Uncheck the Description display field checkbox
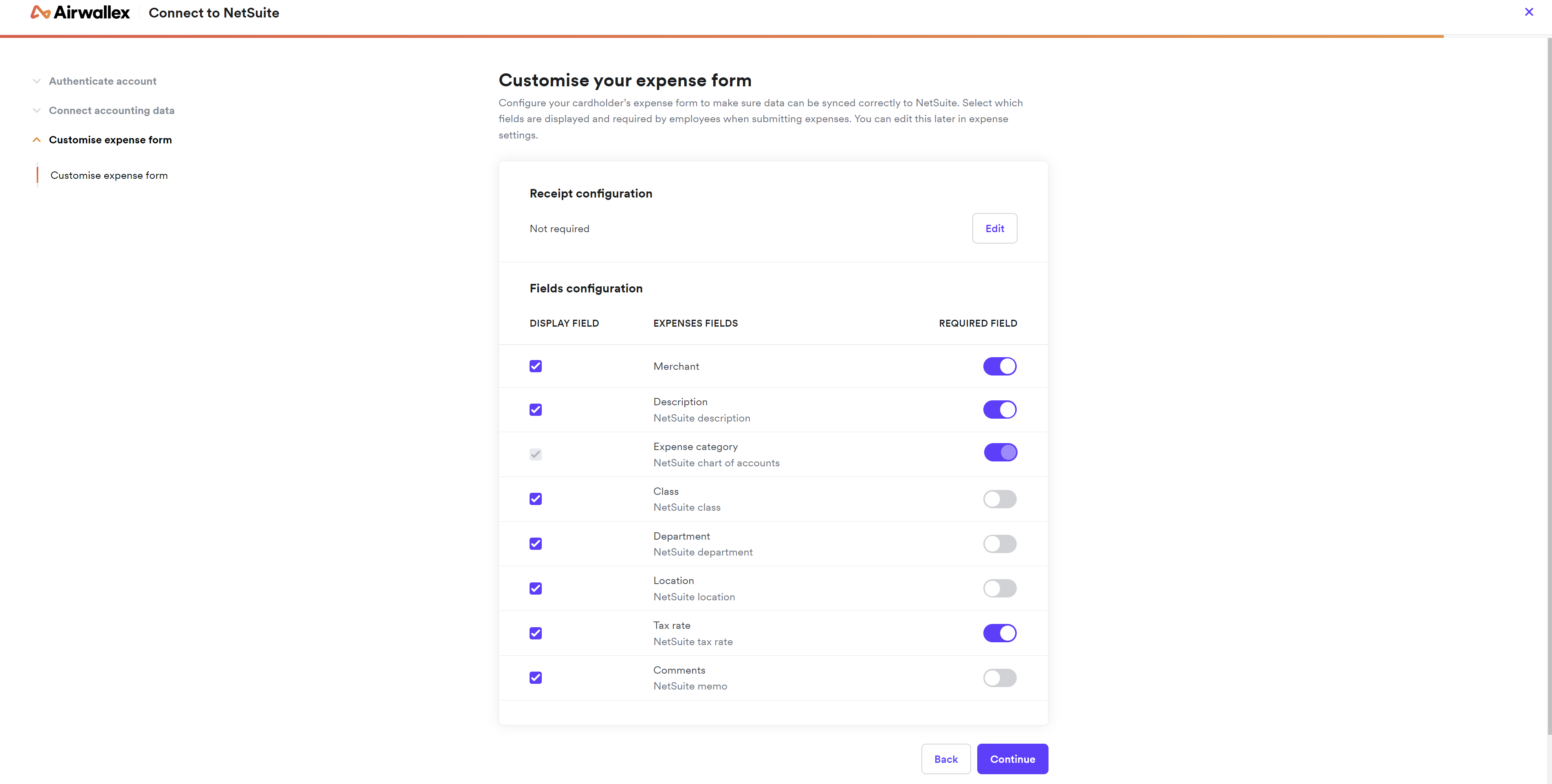 pos(536,410)
